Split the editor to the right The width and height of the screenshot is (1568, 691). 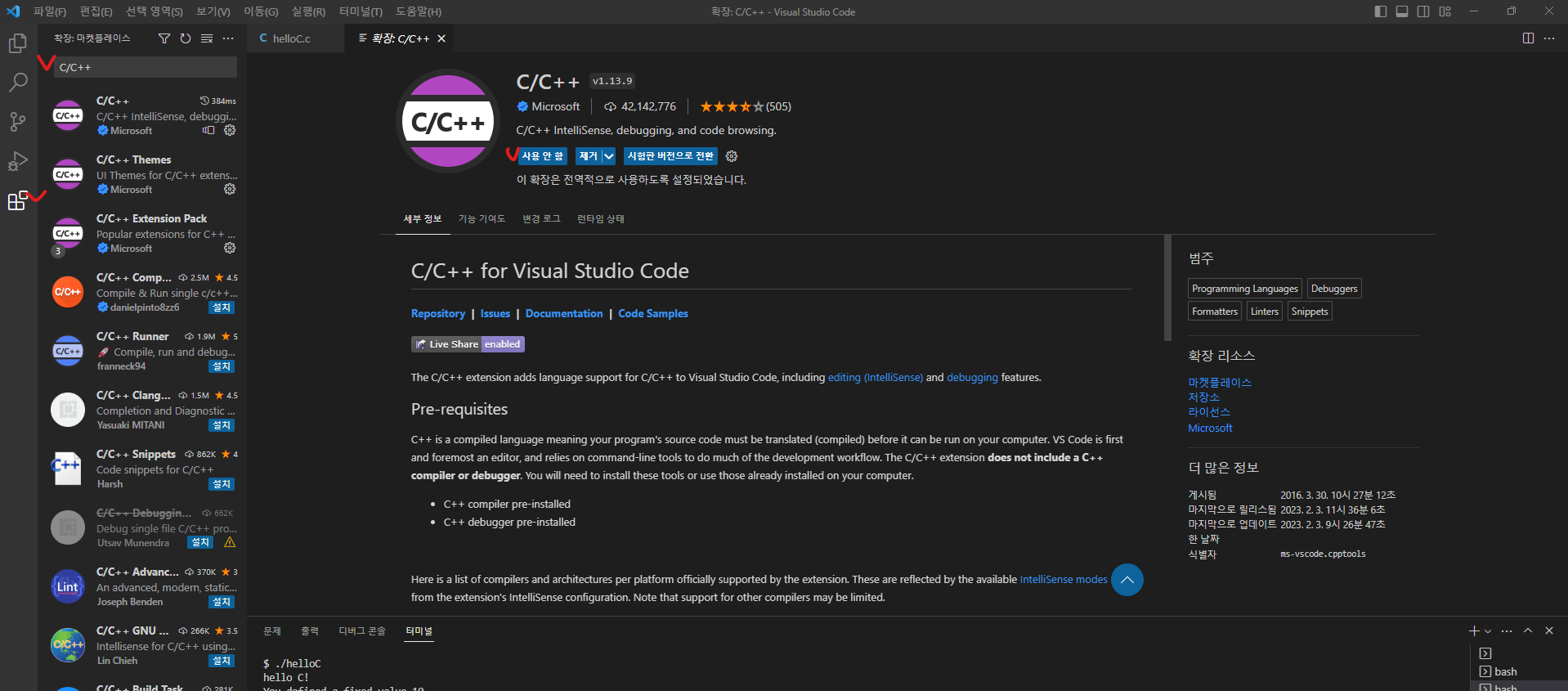[x=1528, y=38]
